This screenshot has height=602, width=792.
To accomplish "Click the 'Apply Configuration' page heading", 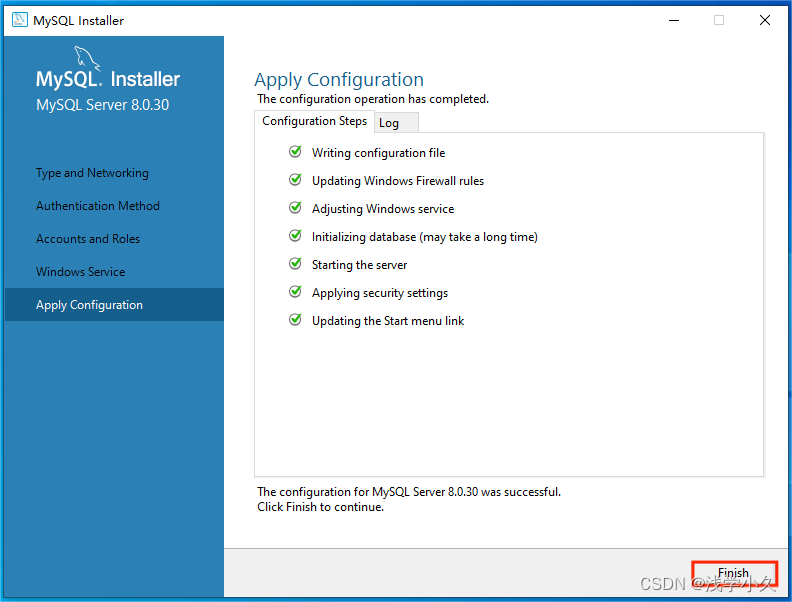I will [339, 80].
